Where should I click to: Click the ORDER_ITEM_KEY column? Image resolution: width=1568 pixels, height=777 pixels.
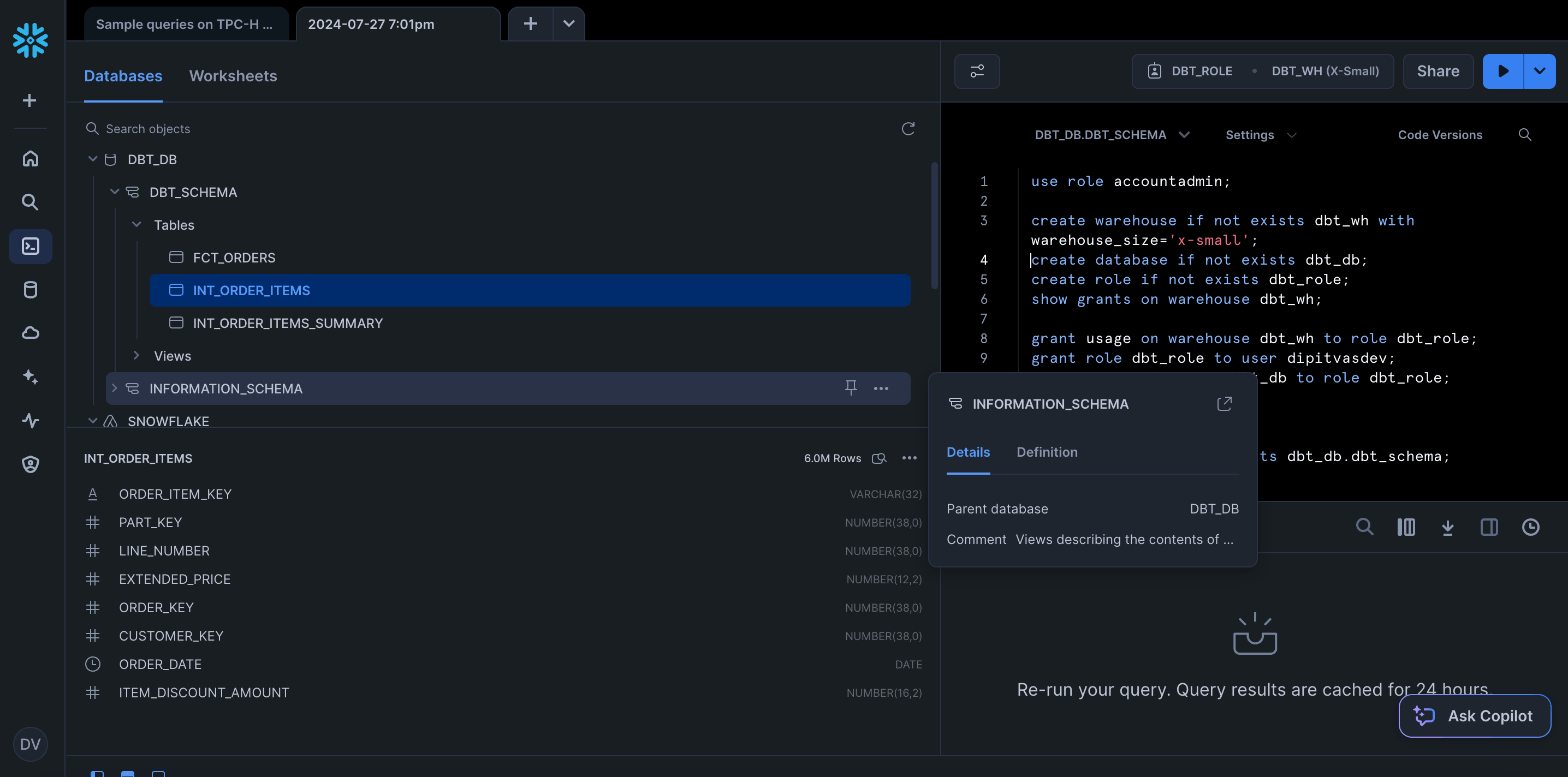[x=503, y=494]
